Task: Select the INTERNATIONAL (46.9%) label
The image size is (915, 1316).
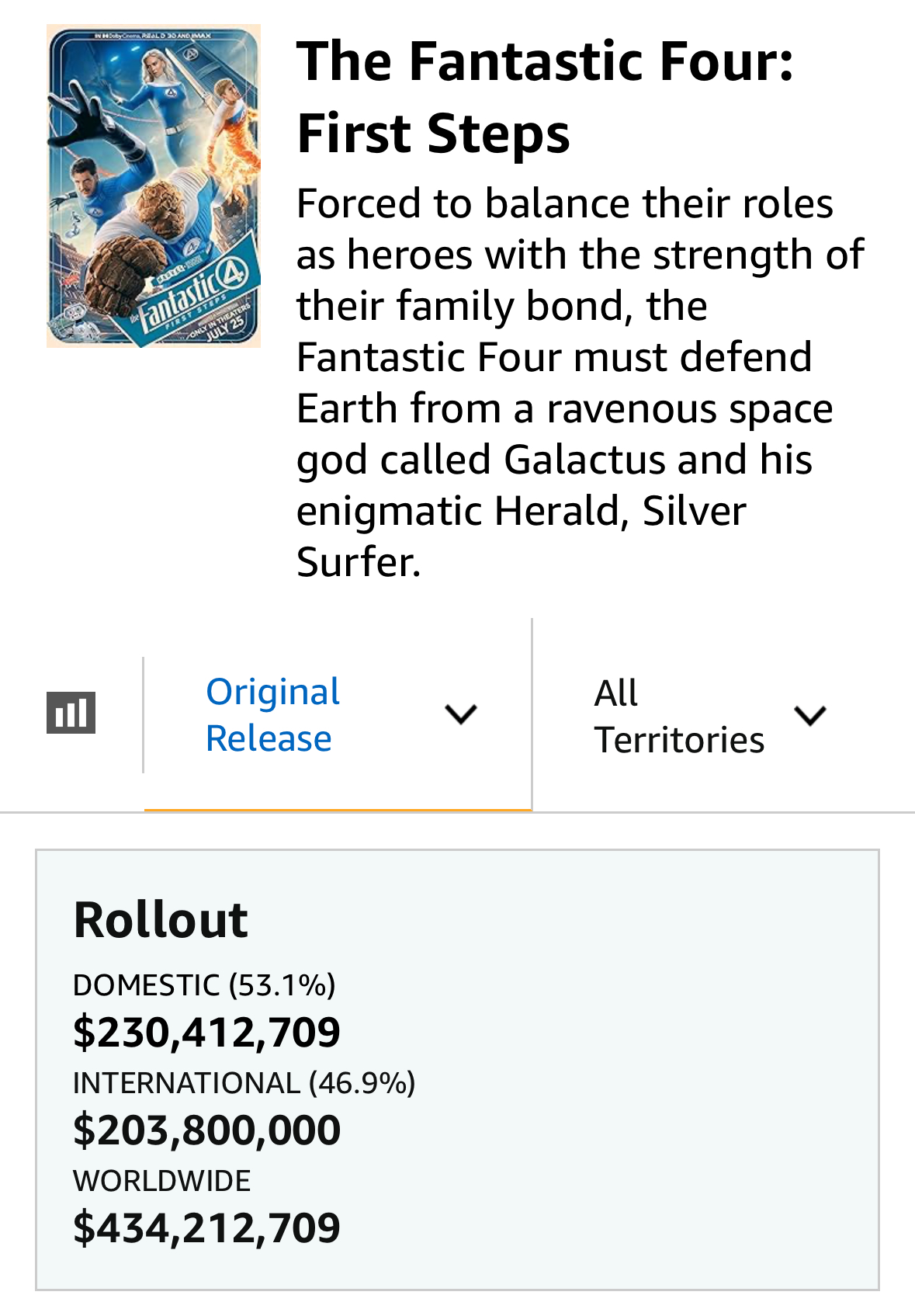Action: (244, 1082)
